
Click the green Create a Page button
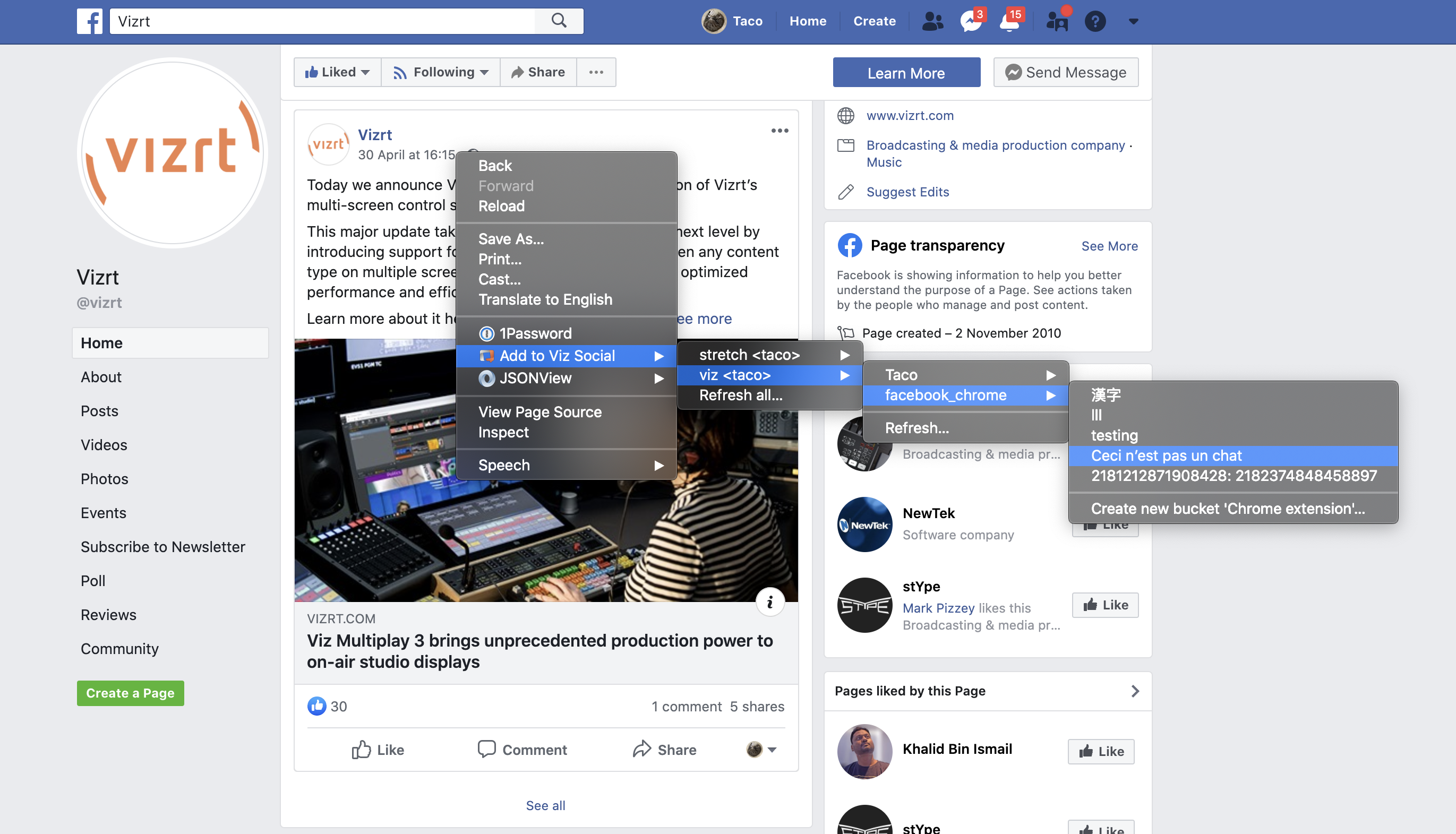coord(130,693)
